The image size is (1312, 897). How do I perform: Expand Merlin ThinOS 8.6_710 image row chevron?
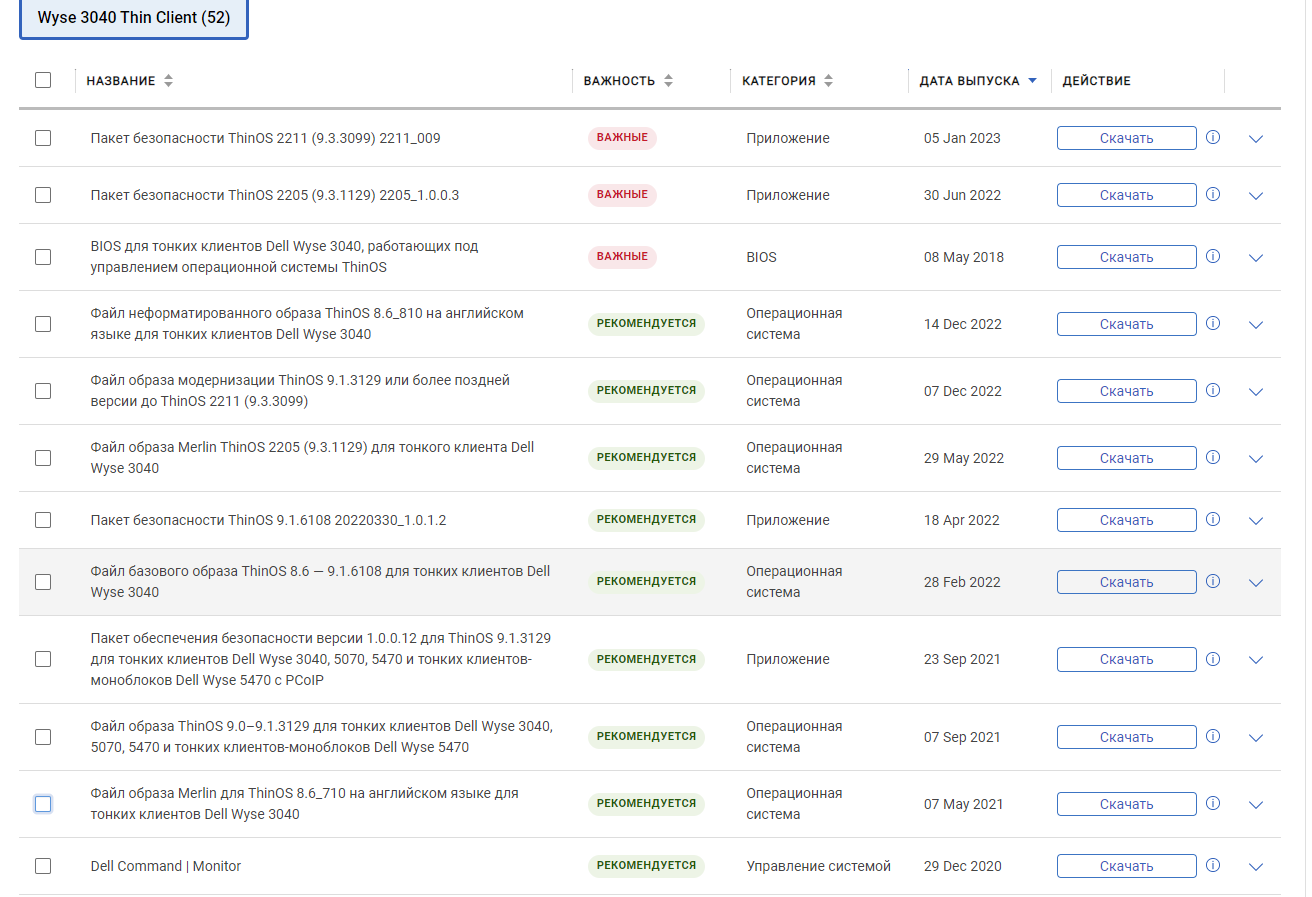coord(1257,805)
